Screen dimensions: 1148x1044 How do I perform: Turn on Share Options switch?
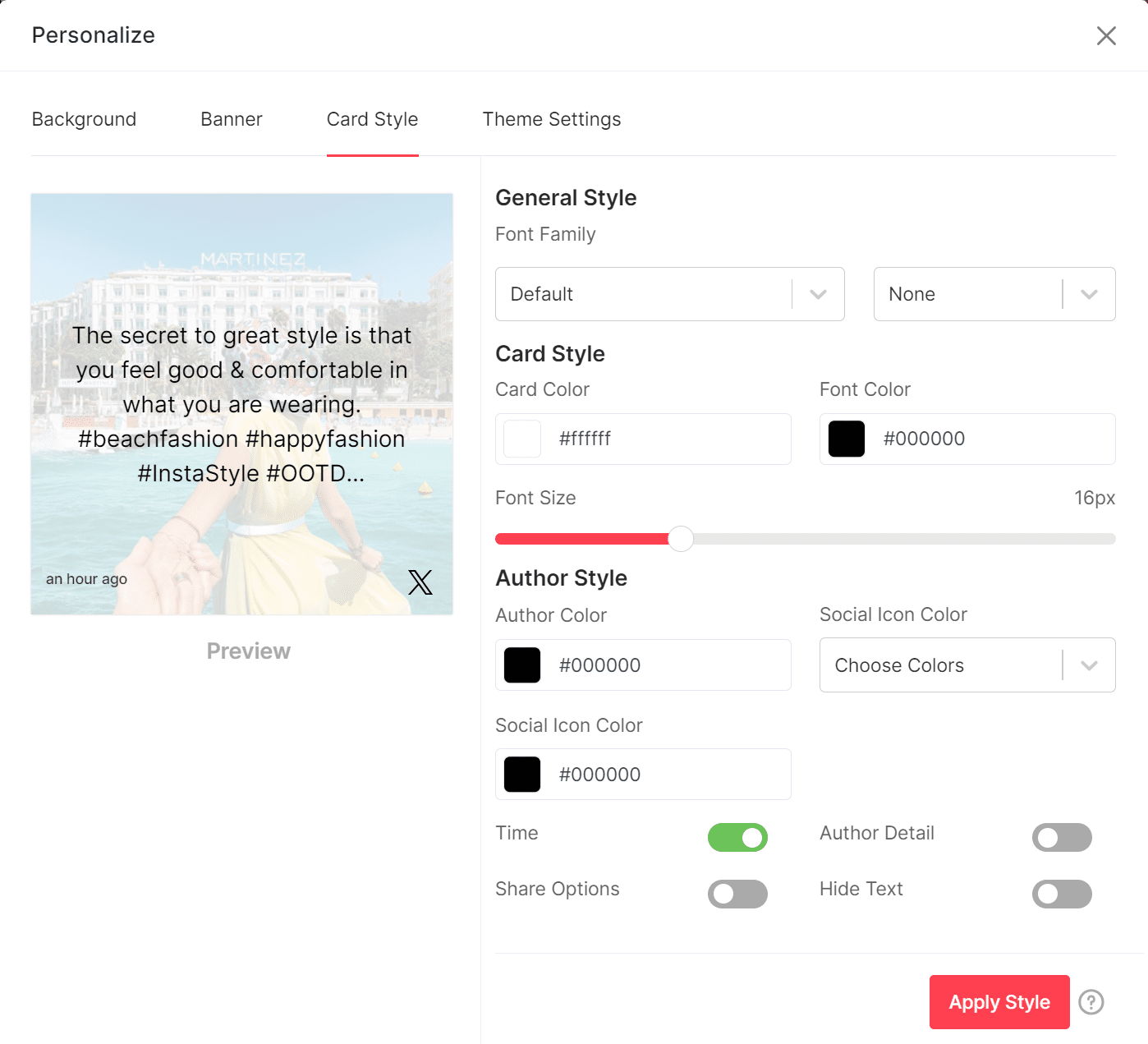coord(737,894)
